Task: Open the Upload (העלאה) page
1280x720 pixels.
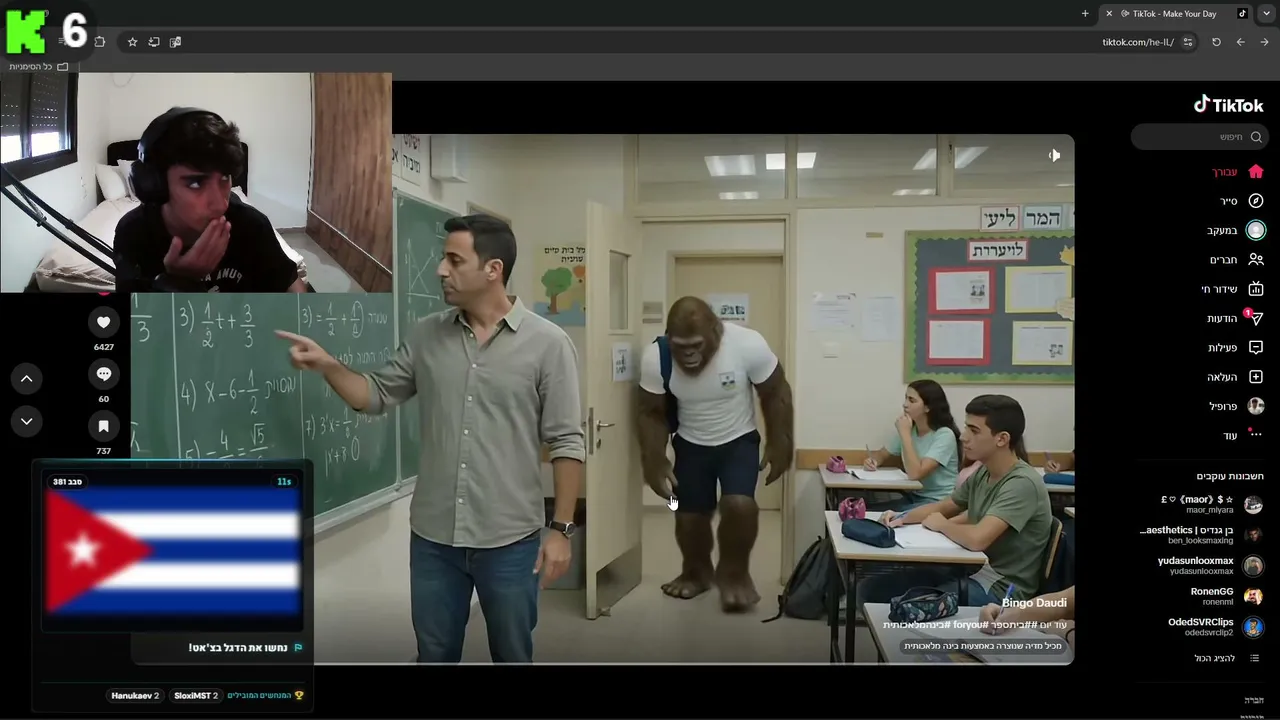Action: point(1236,377)
